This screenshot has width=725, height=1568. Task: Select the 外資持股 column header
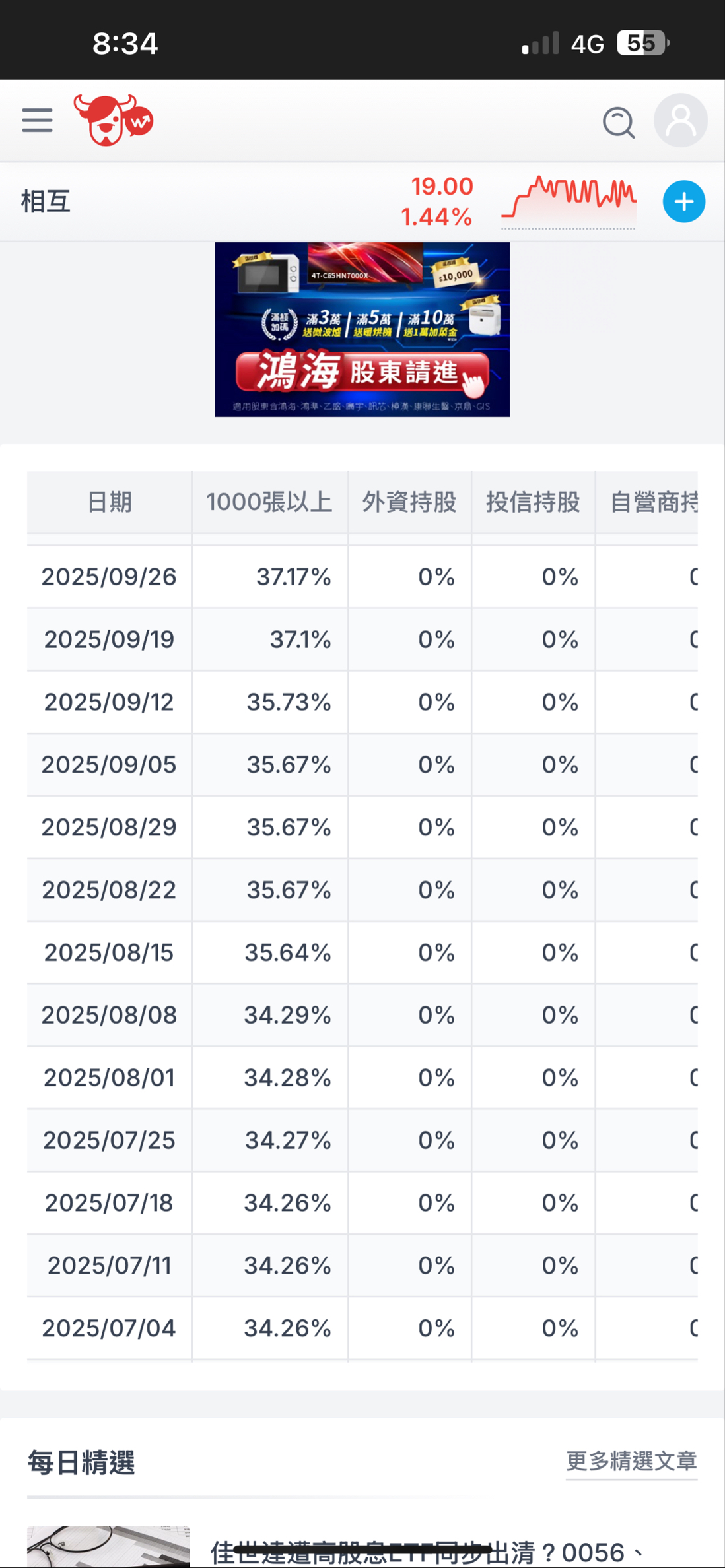pyautogui.click(x=409, y=502)
